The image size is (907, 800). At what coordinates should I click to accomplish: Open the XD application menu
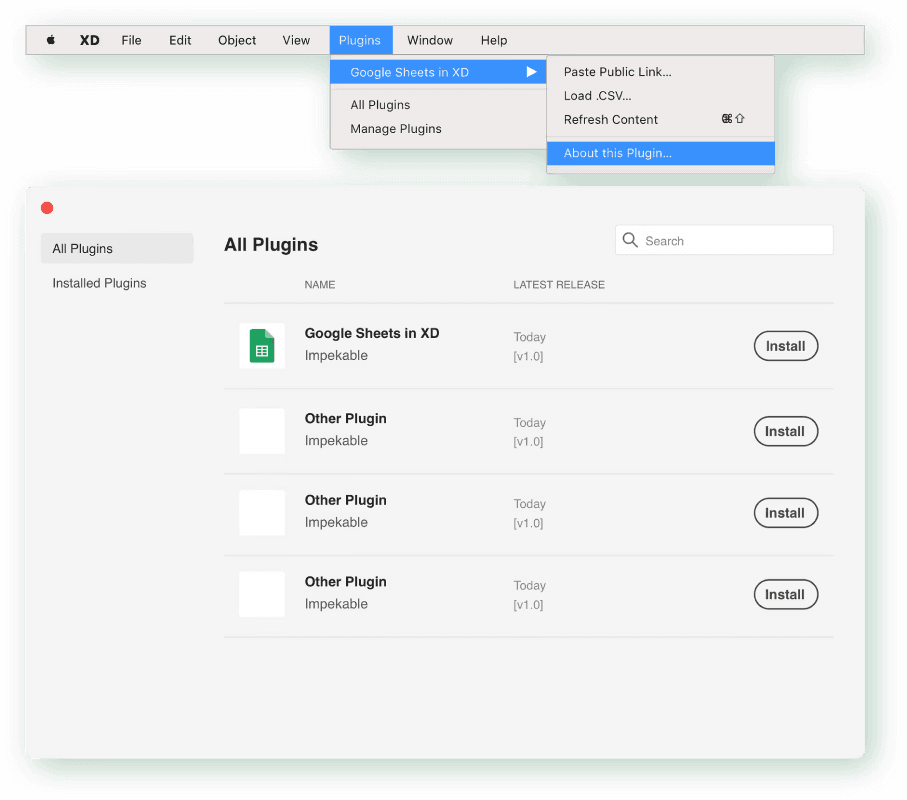pos(90,40)
